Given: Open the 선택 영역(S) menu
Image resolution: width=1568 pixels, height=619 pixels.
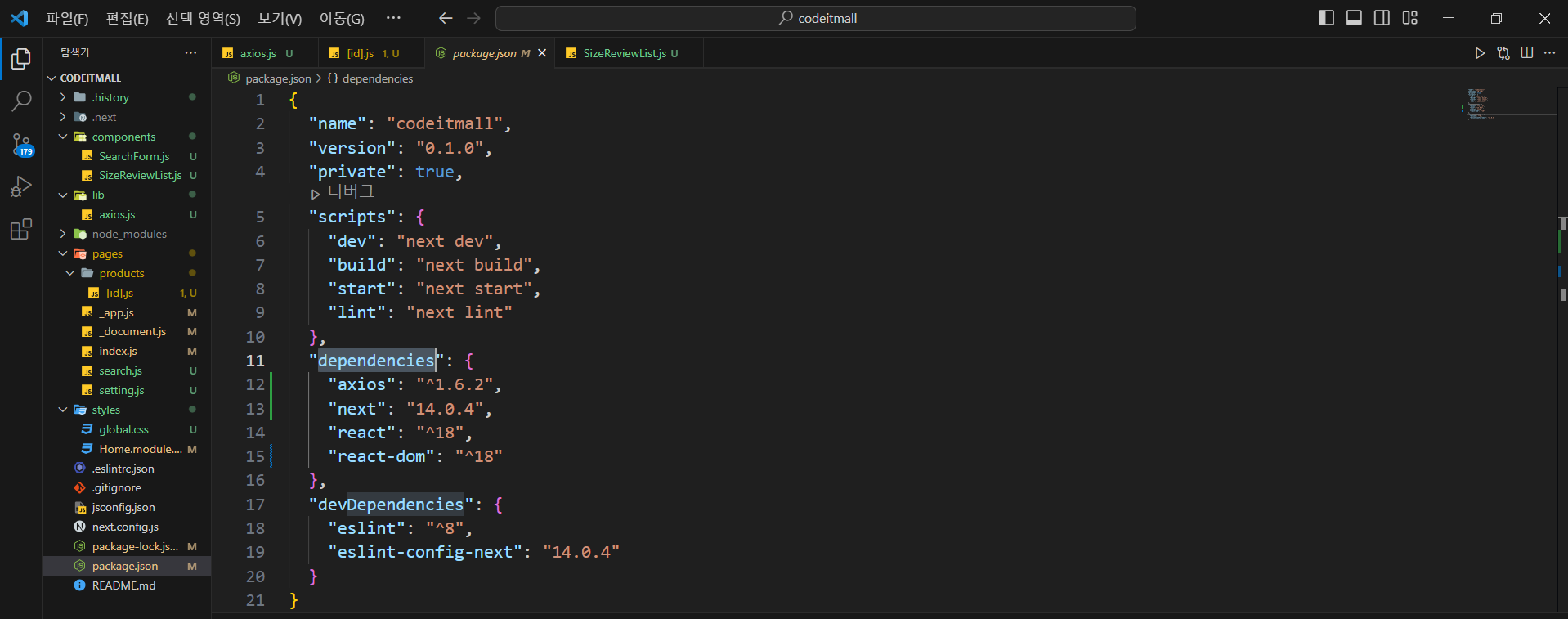Looking at the screenshot, I should click(x=203, y=18).
